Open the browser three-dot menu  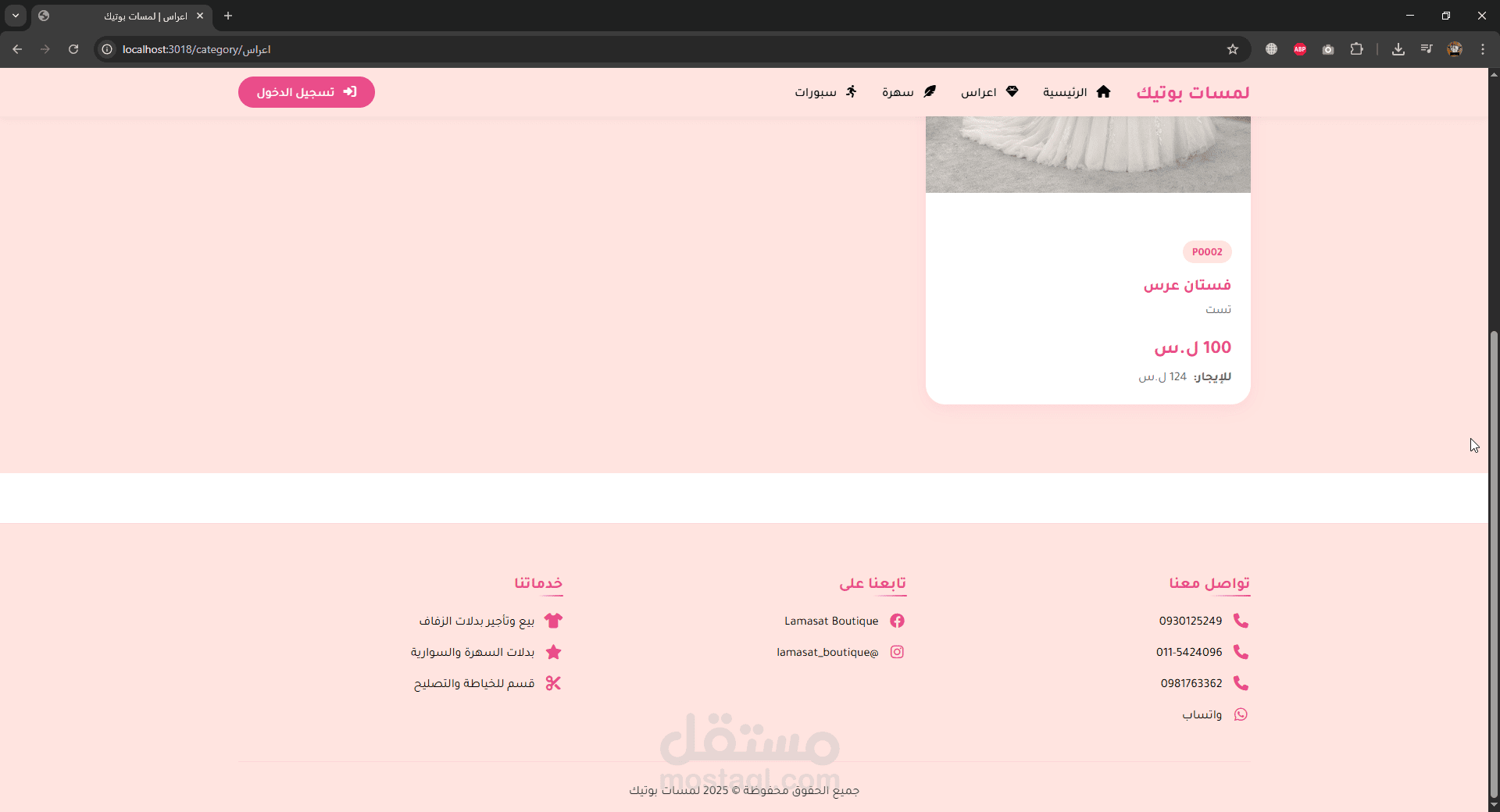click(1483, 49)
